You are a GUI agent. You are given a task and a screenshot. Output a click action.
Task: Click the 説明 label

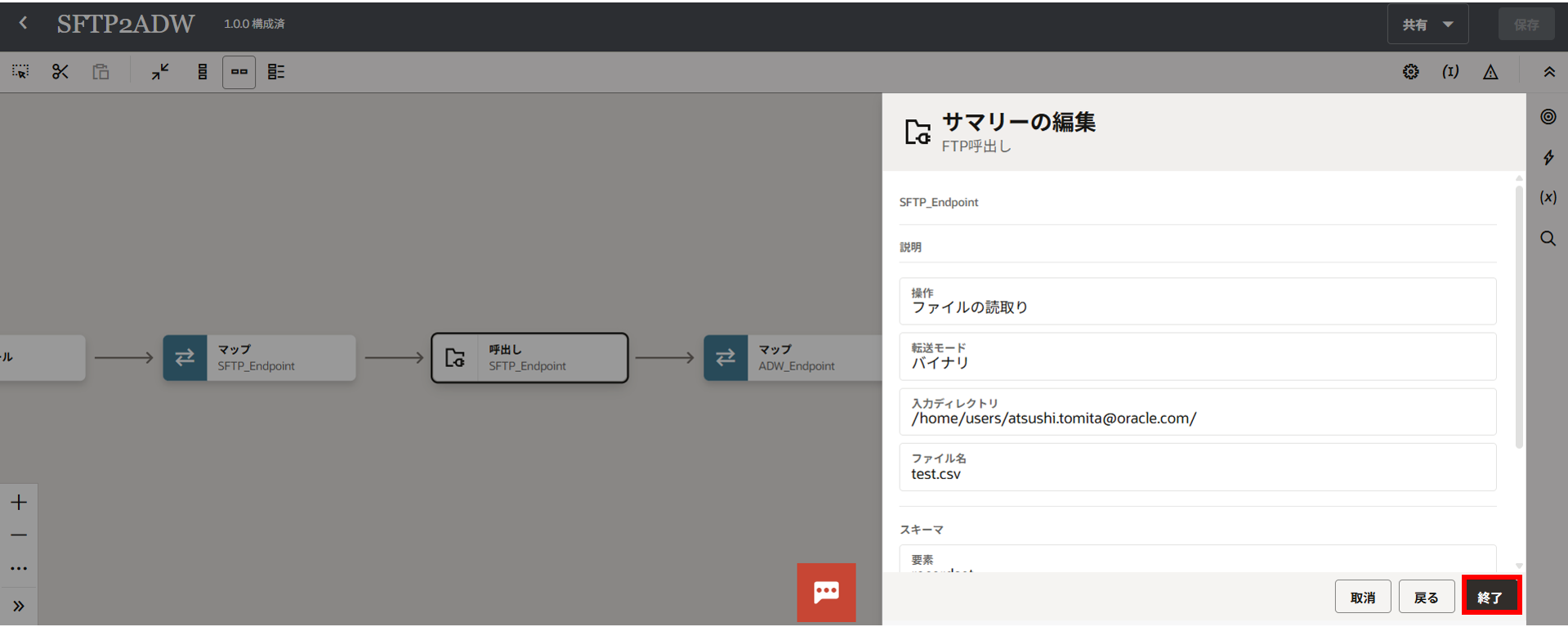point(910,247)
